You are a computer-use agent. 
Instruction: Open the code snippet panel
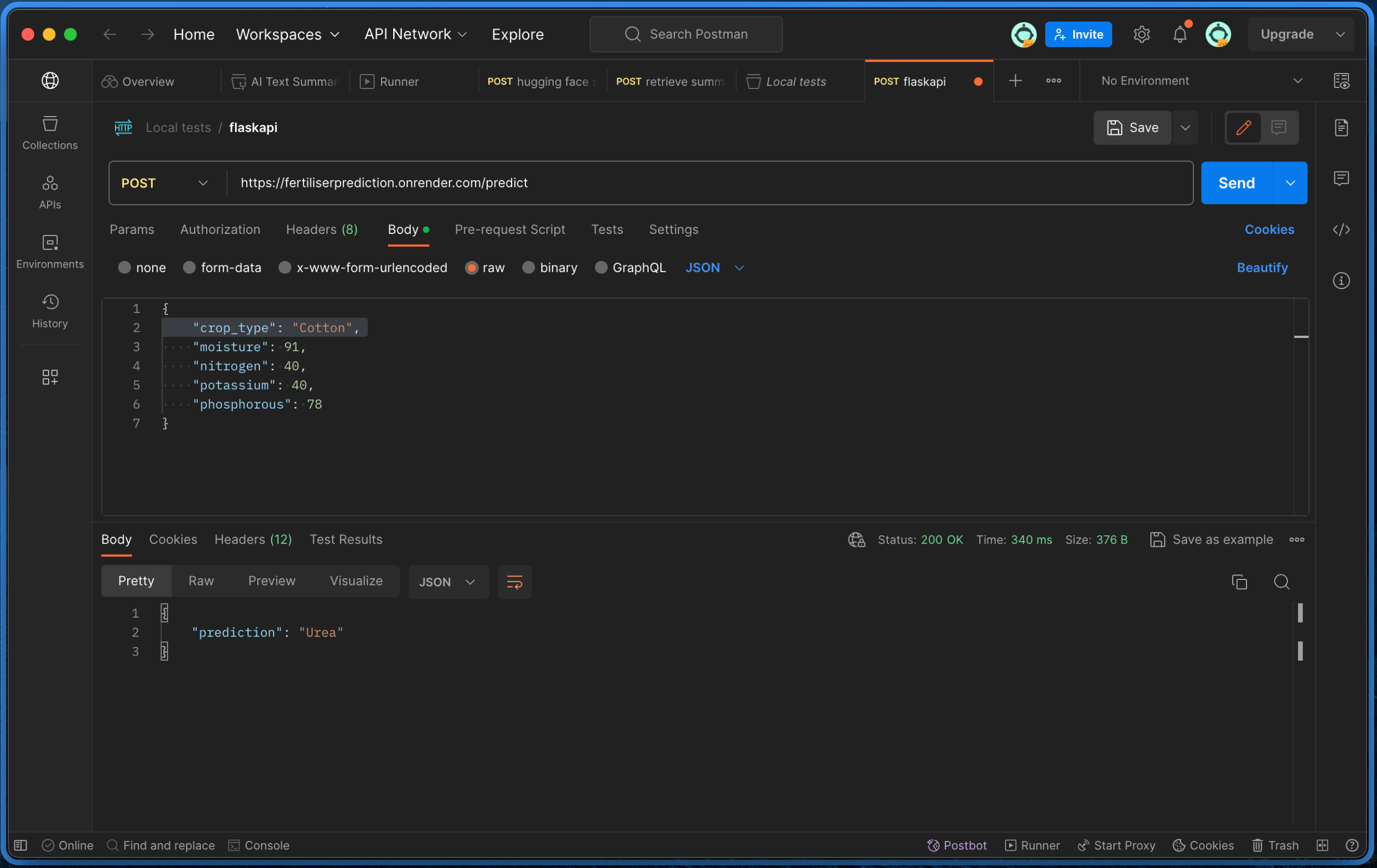pos(1342,229)
